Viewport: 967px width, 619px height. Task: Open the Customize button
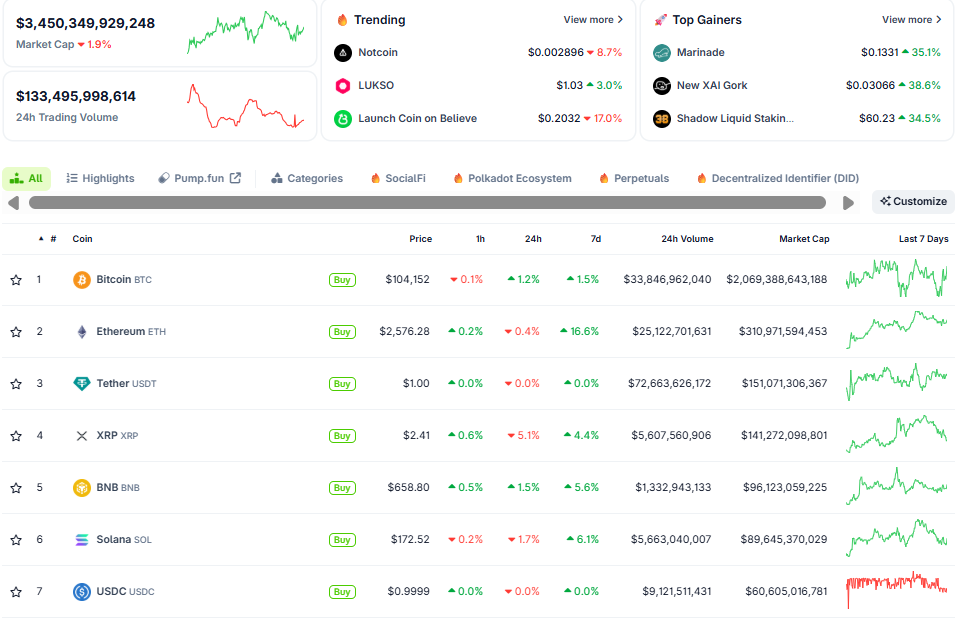[913, 202]
